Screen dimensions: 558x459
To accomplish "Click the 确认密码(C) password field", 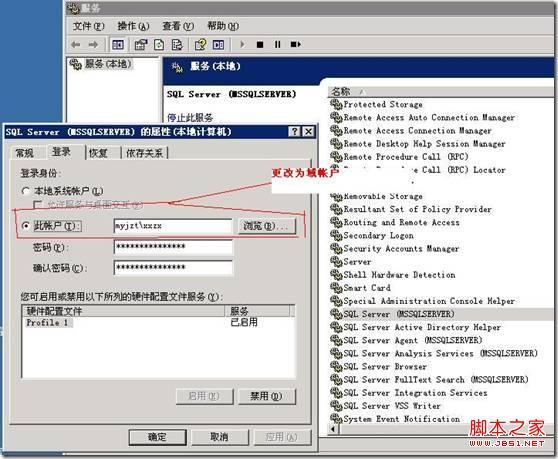I will pos(173,268).
